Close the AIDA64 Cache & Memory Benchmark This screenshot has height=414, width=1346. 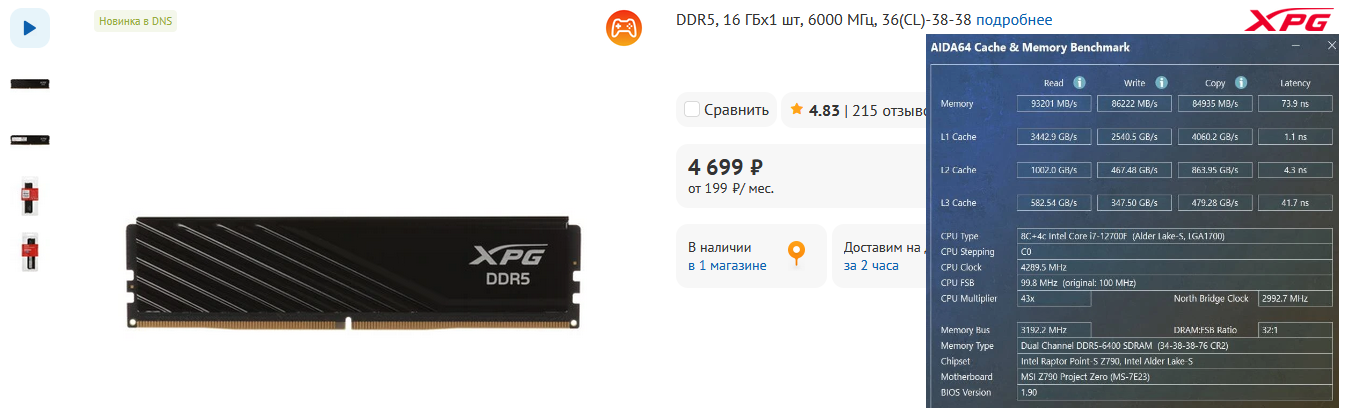point(1331,46)
